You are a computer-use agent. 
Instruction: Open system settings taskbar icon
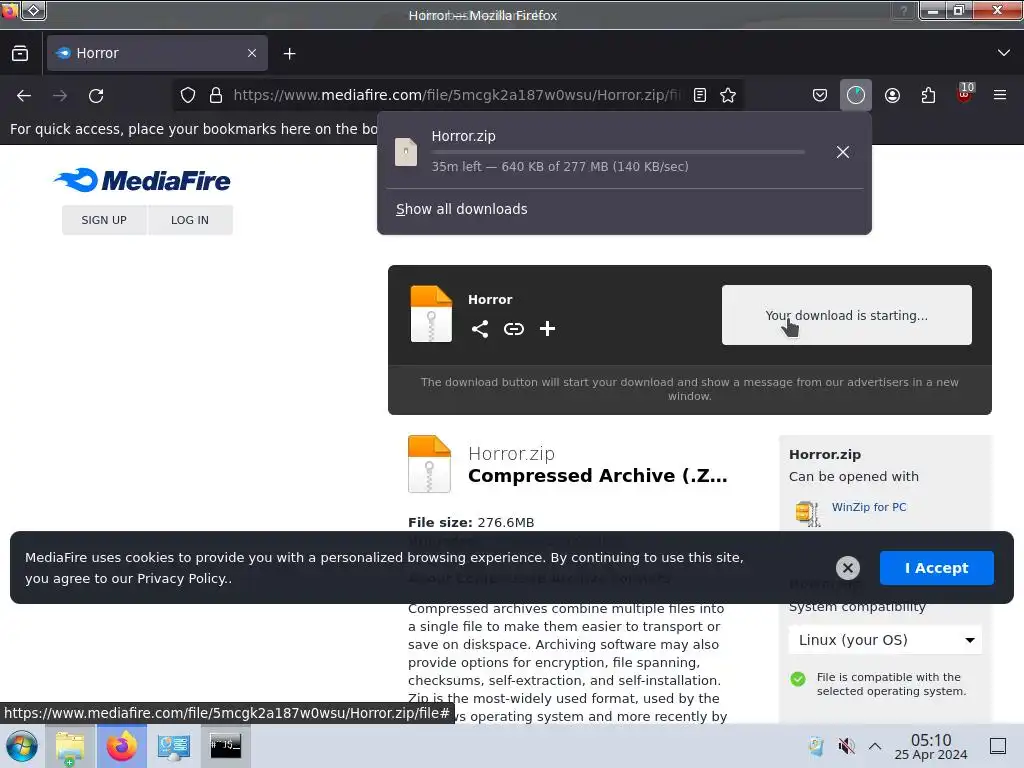point(174,746)
